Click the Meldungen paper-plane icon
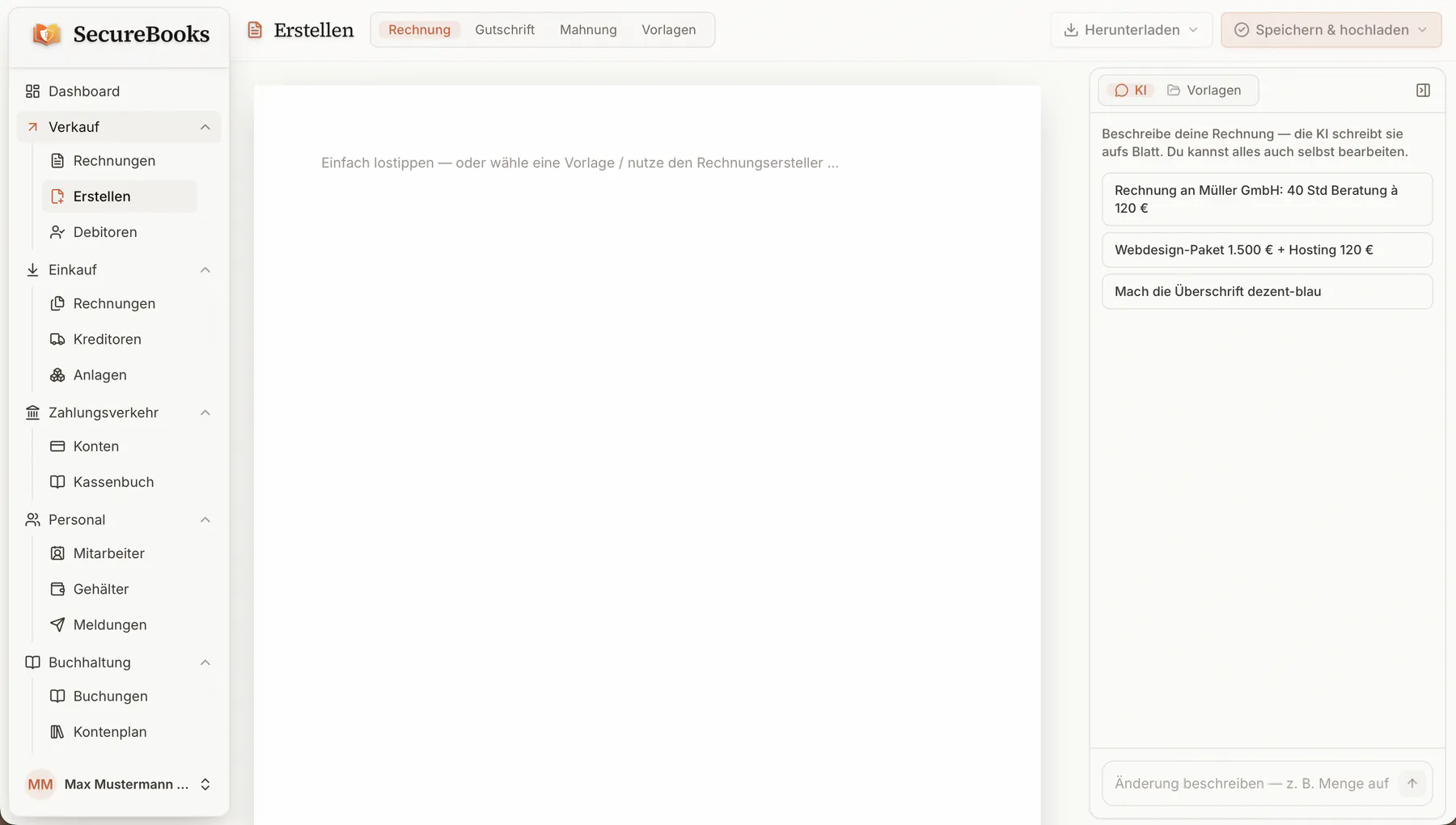 coord(57,624)
